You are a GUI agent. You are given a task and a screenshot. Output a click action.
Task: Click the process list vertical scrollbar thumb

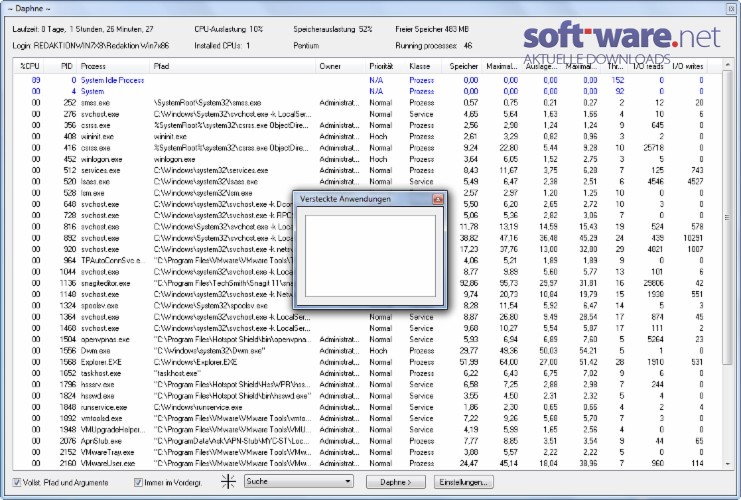(x=727, y=217)
